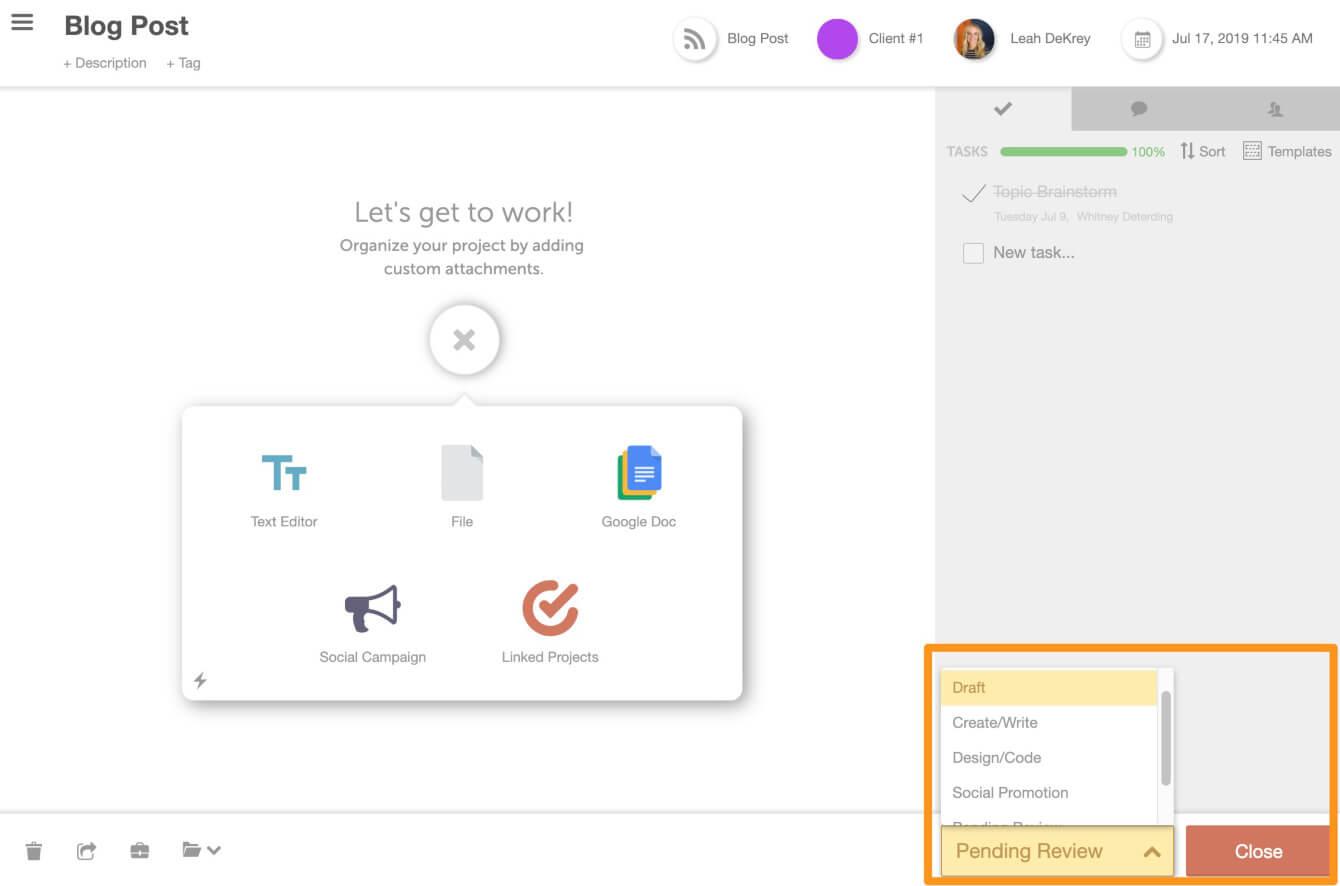Select Create/Write status option
This screenshot has height=886, width=1340.
pos(1049,723)
